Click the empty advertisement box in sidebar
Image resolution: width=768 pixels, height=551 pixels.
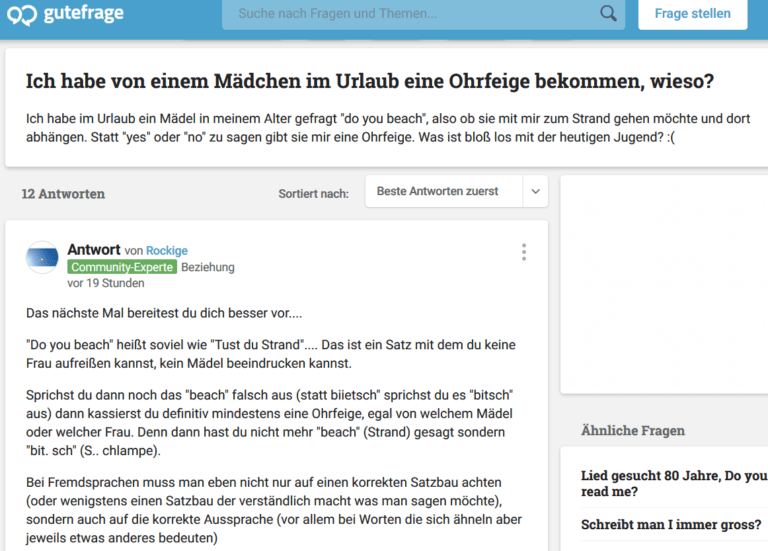[664, 284]
